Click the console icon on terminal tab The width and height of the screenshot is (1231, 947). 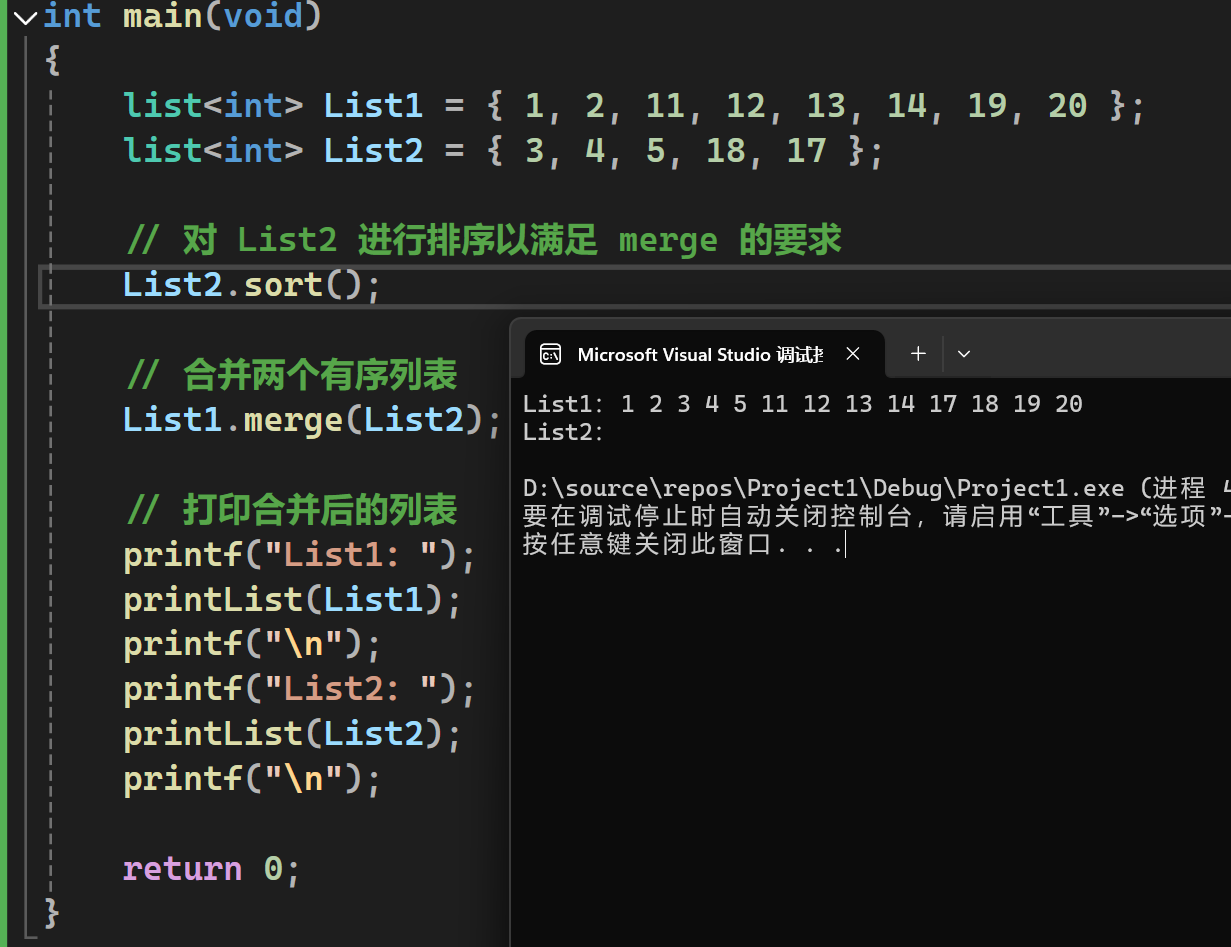click(x=550, y=354)
